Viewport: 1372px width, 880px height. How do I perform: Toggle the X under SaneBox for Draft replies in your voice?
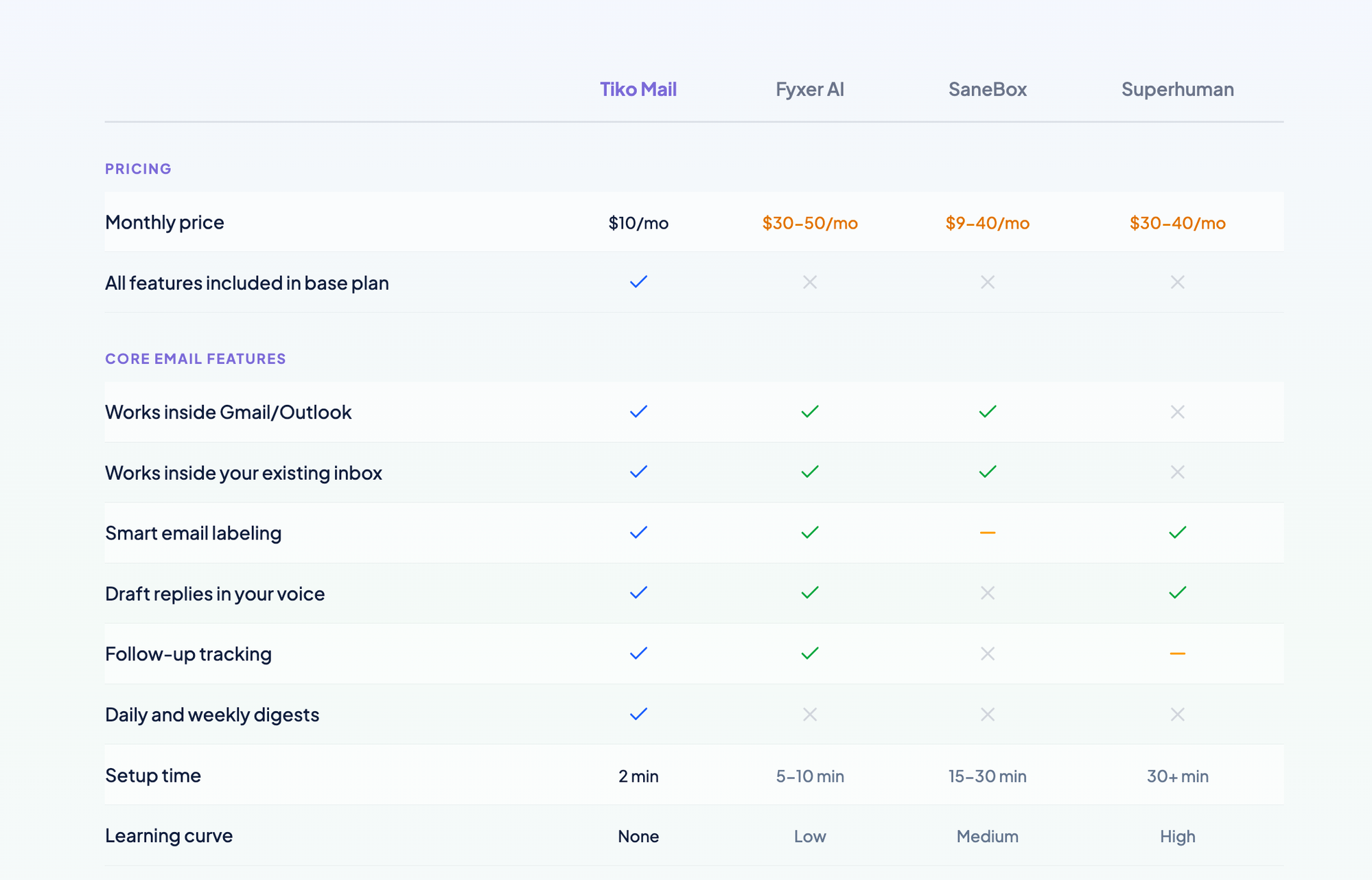pyautogui.click(x=987, y=593)
